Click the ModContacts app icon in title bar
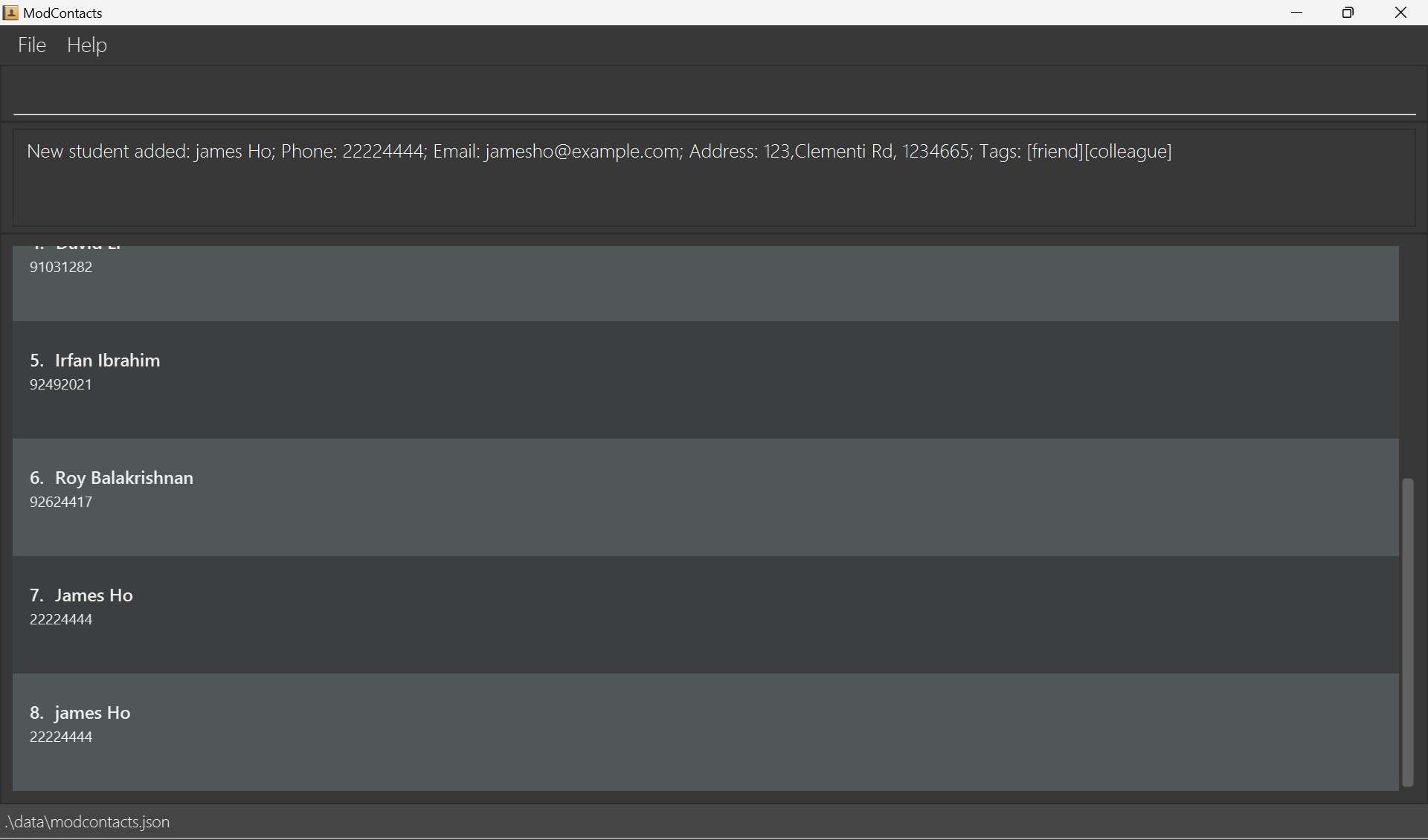Viewport: 1428px width, 840px height. point(10,13)
